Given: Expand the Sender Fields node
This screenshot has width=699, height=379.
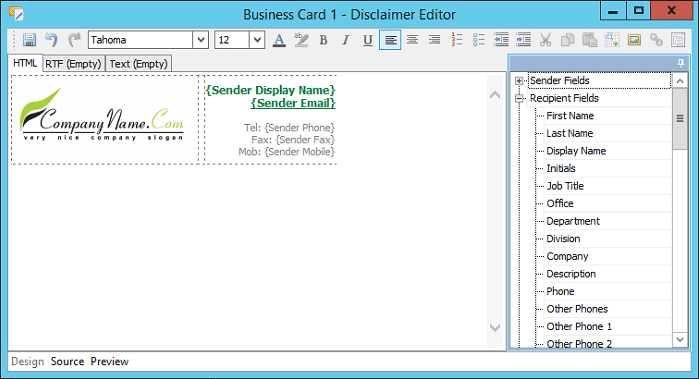Looking at the screenshot, I should (x=519, y=81).
